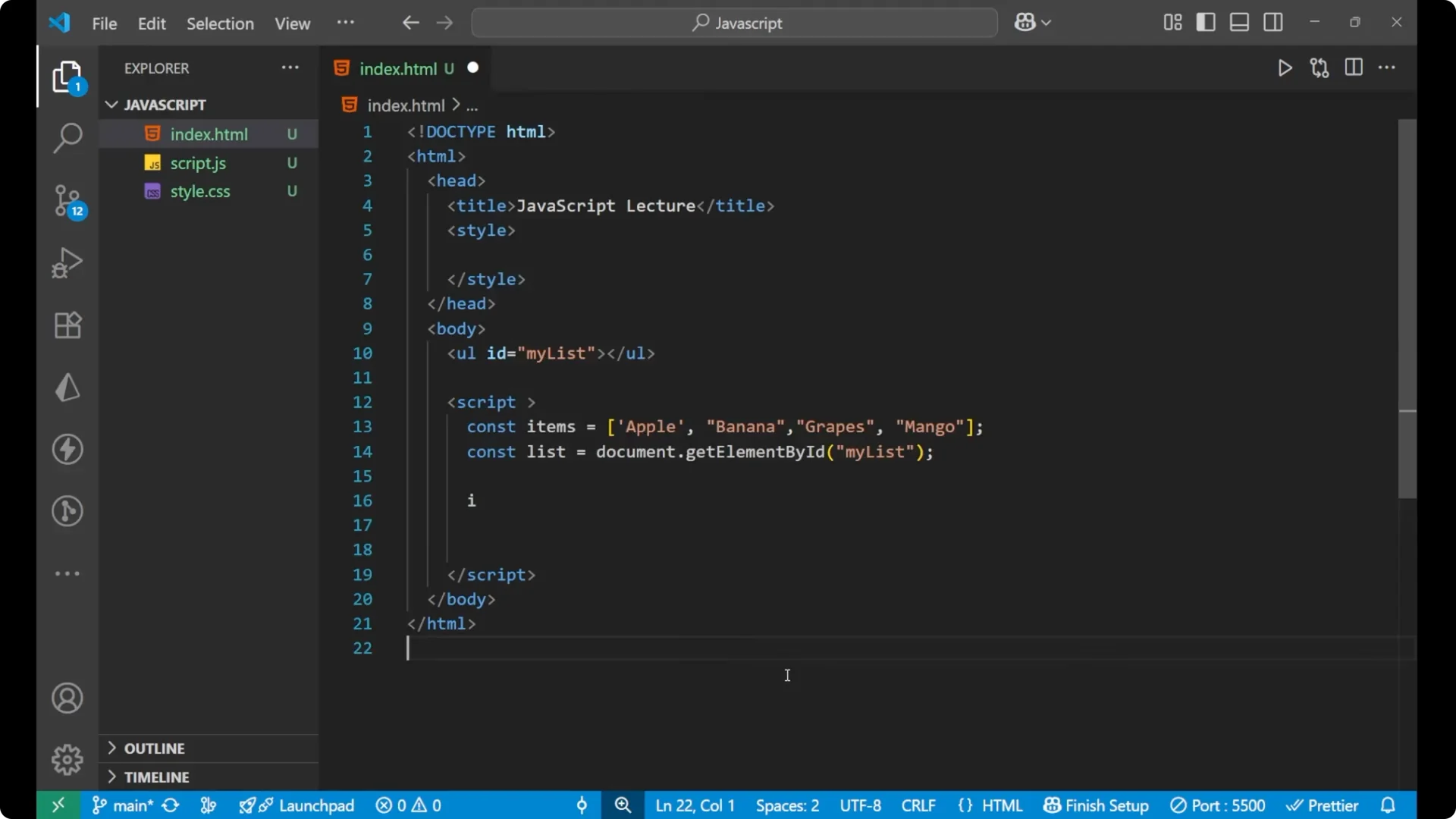The image size is (1456, 819).
Task: Toggle the panel visibility from the title bar
Action: (x=1239, y=22)
